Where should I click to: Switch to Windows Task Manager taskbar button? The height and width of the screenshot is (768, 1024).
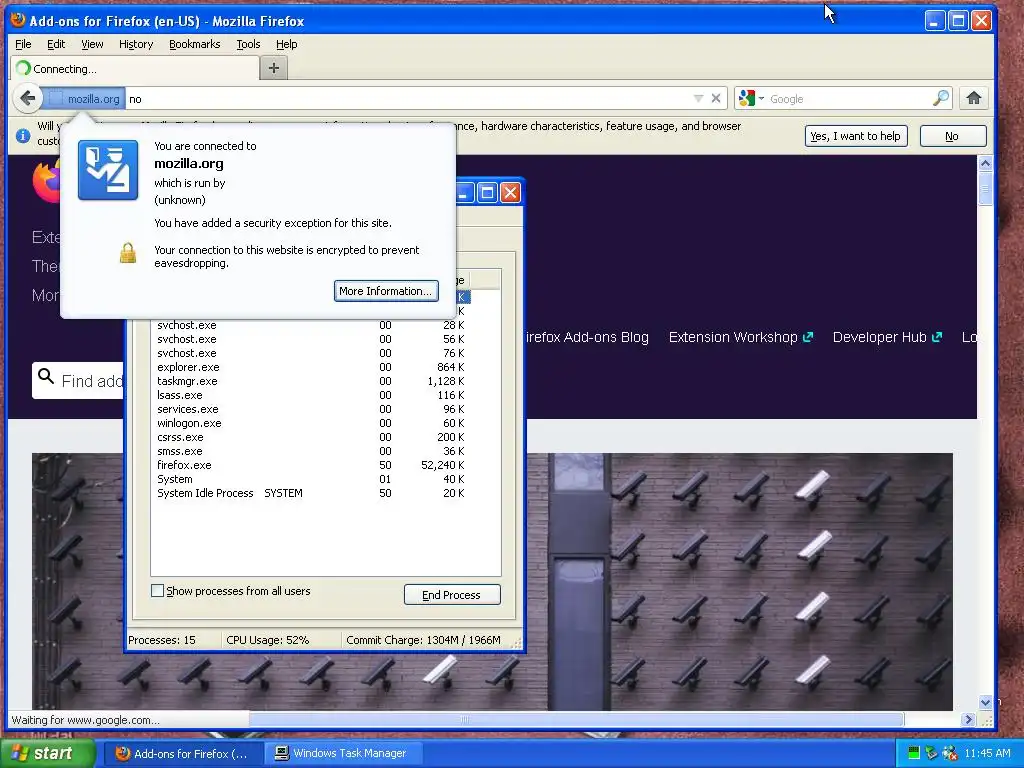point(344,753)
